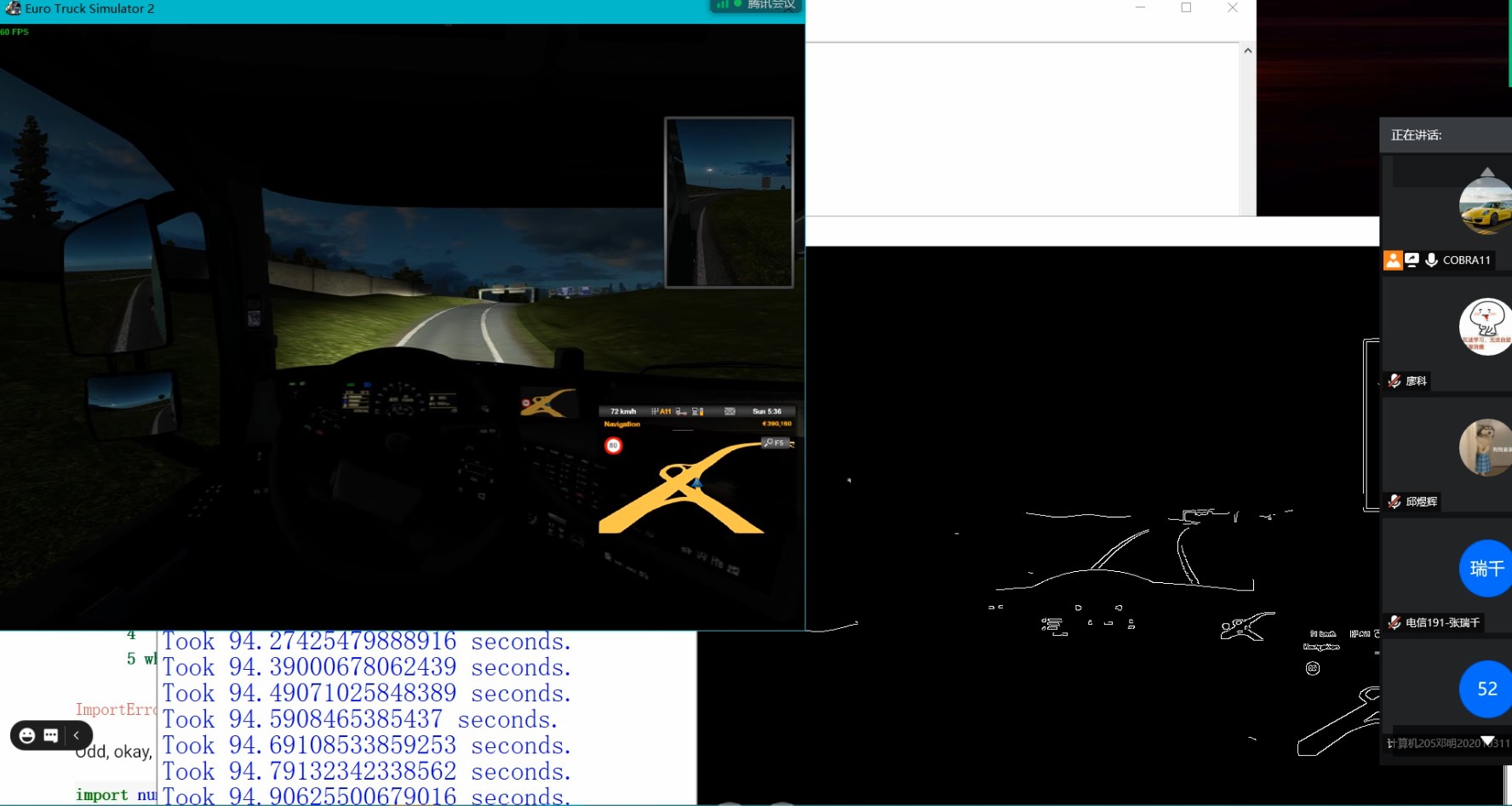Collapse the floating toolbar with the left chevron
The image size is (1512, 806).
76,735
